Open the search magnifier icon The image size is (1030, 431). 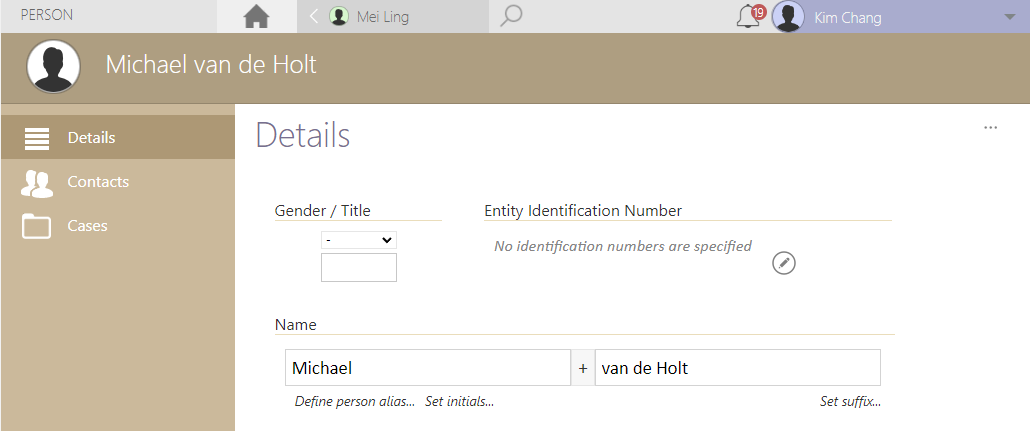511,16
